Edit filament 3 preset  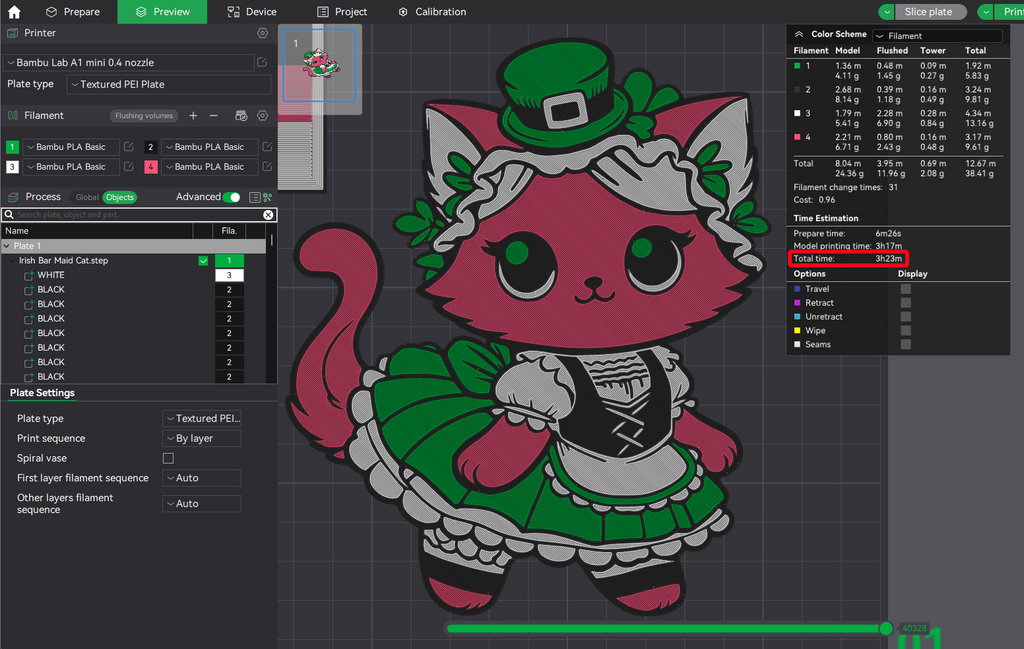pyautogui.click(x=129, y=166)
